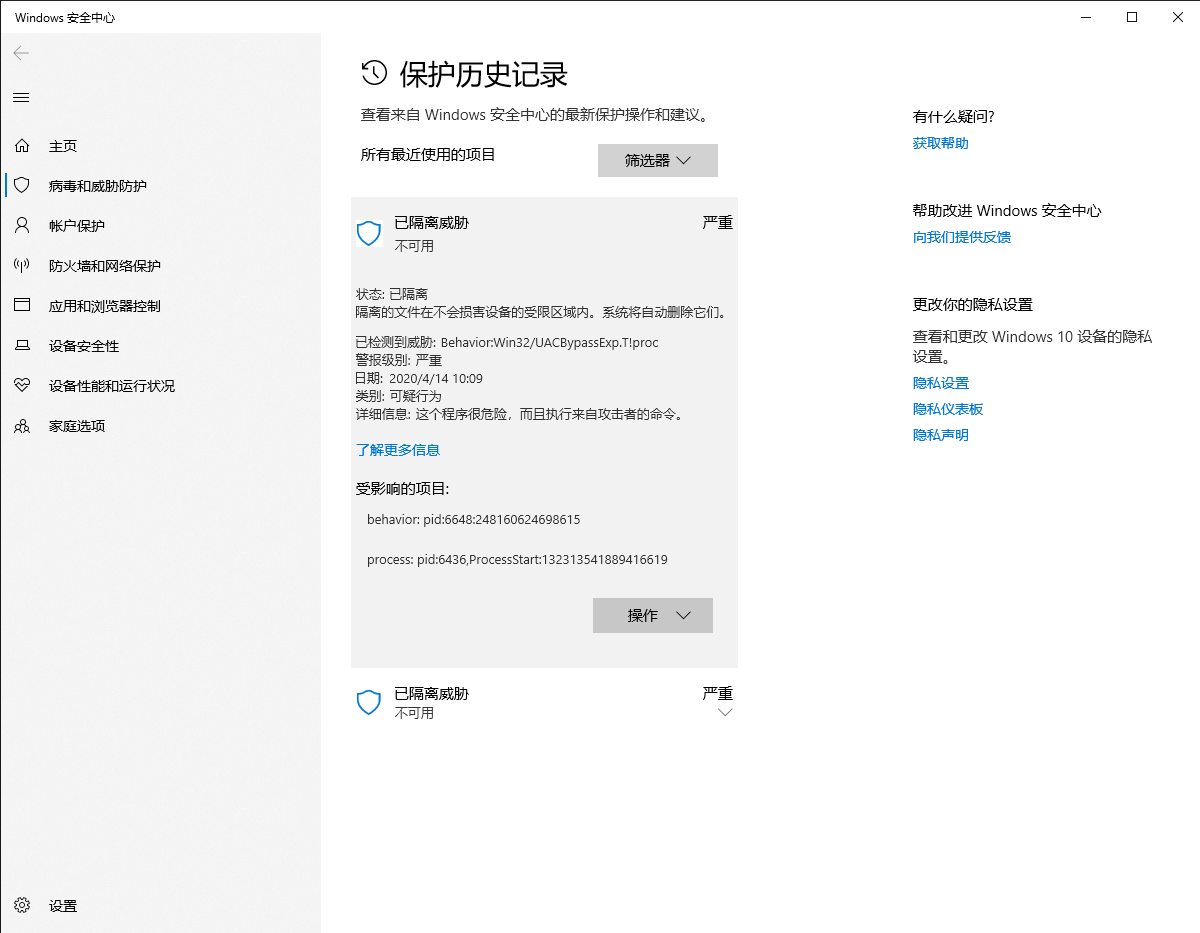
Task: Click the heart icon beside 设备性能和运行状况
Action: point(22,385)
